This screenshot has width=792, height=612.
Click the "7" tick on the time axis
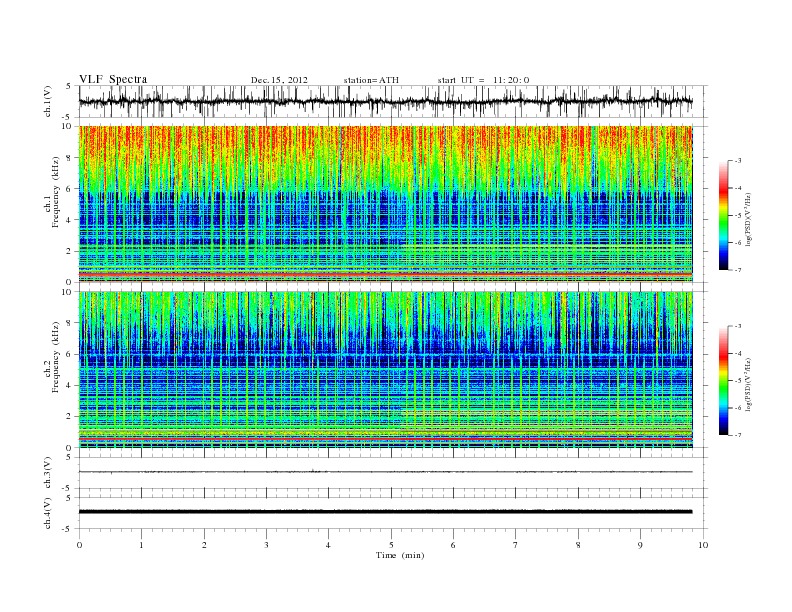coord(516,545)
